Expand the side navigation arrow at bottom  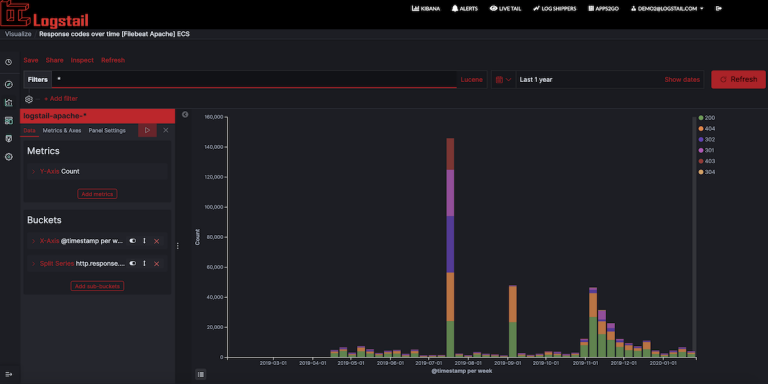tap(8, 374)
